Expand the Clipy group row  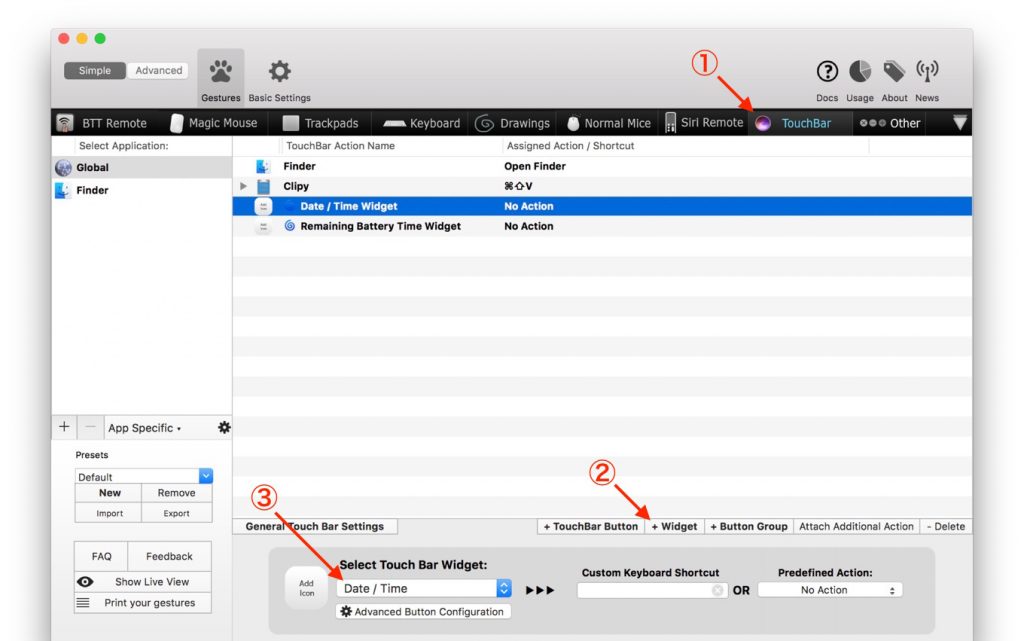coord(243,186)
